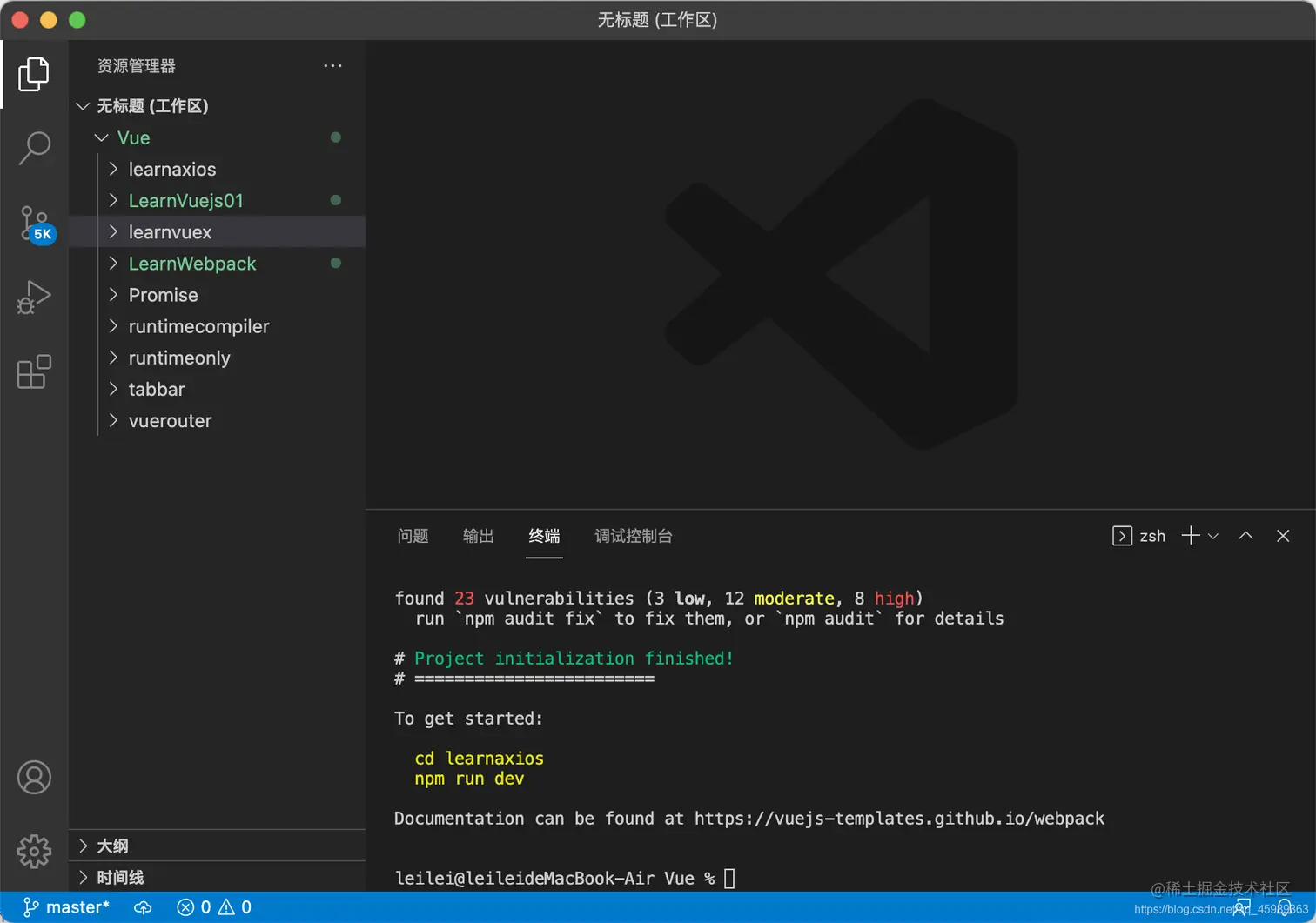Expand the LearnVuejs01 folder
This screenshot has width=1316, height=923.
218,200
